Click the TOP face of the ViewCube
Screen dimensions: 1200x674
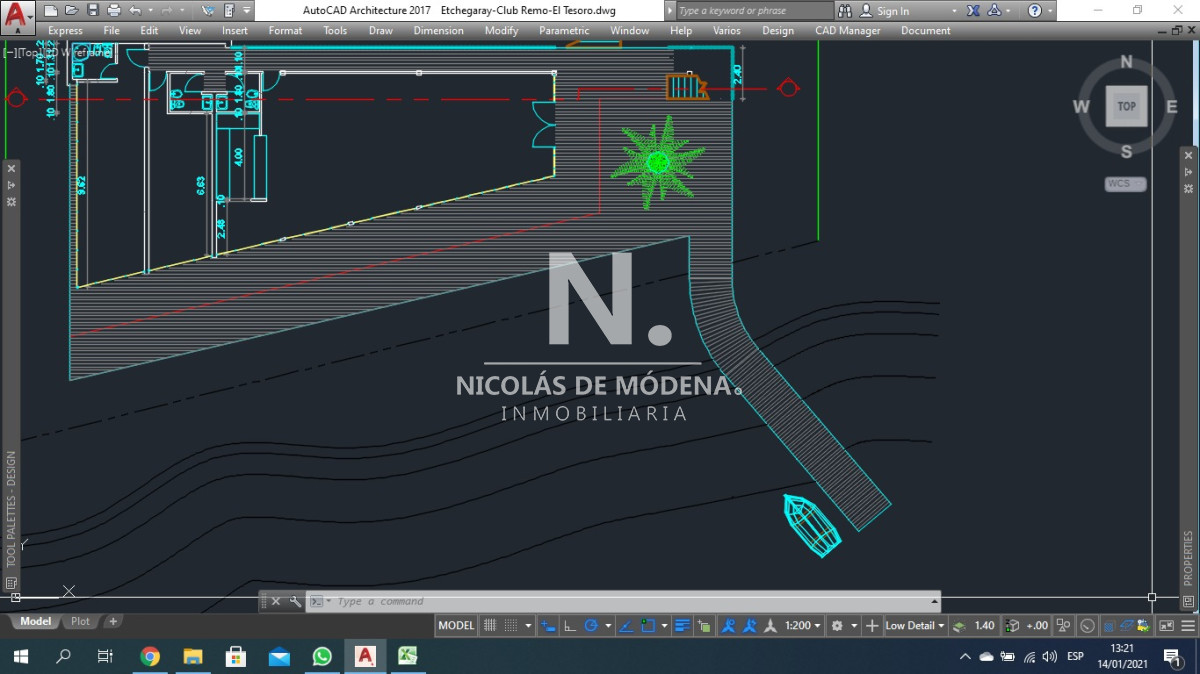click(1126, 106)
